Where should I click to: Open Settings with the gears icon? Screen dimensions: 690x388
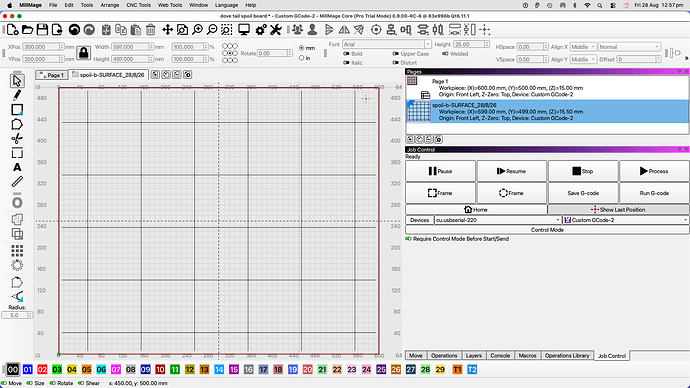pyautogui.click(x=261, y=29)
